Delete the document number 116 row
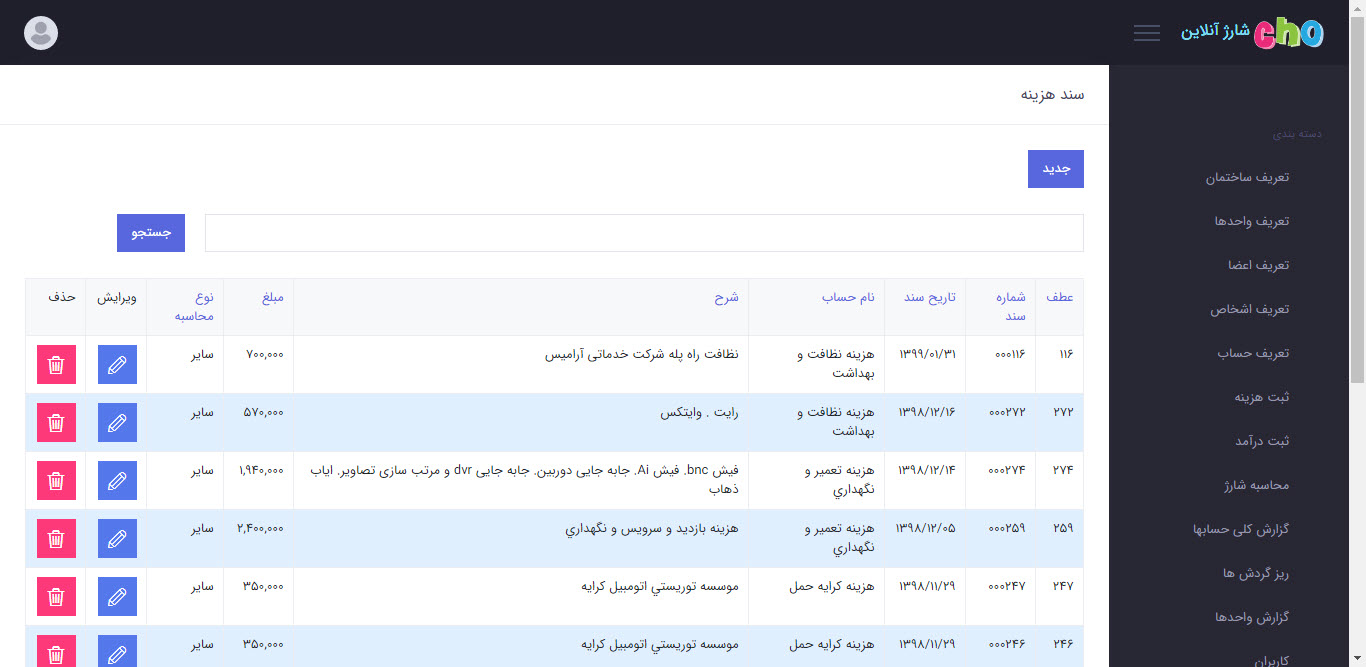This screenshot has width=1366, height=667. point(56,364)
